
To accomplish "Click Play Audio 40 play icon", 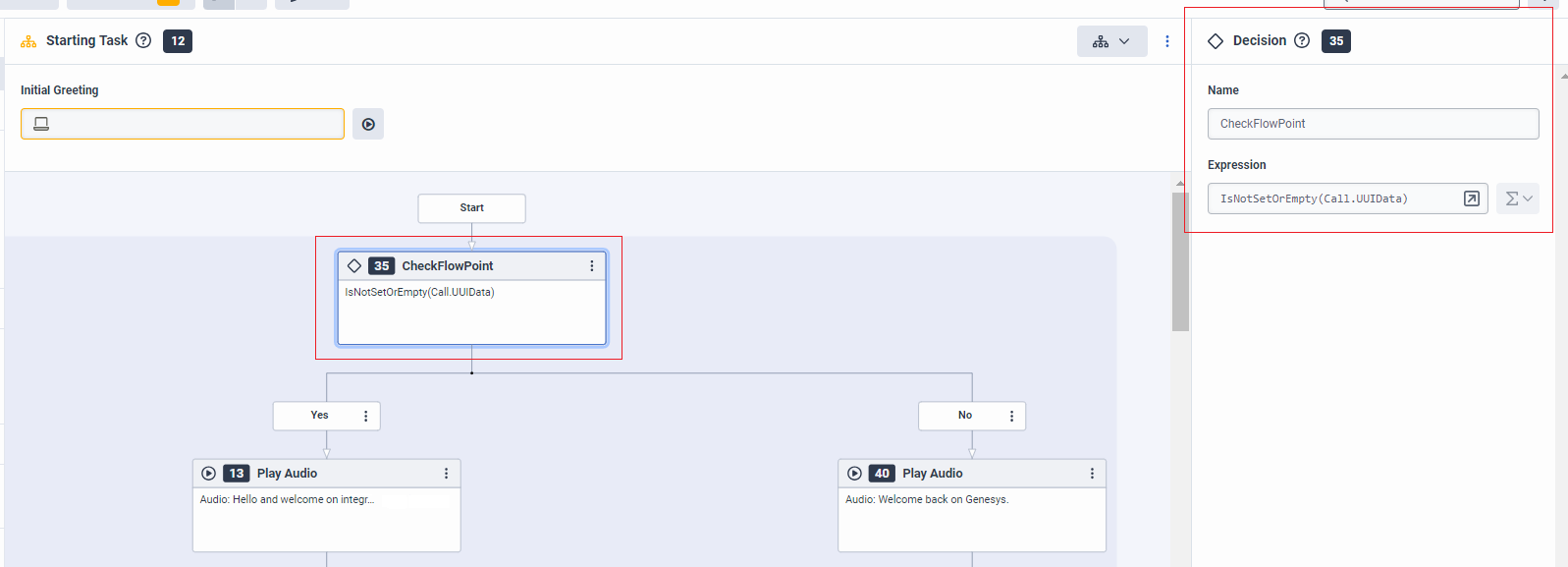I will [854, 473].
